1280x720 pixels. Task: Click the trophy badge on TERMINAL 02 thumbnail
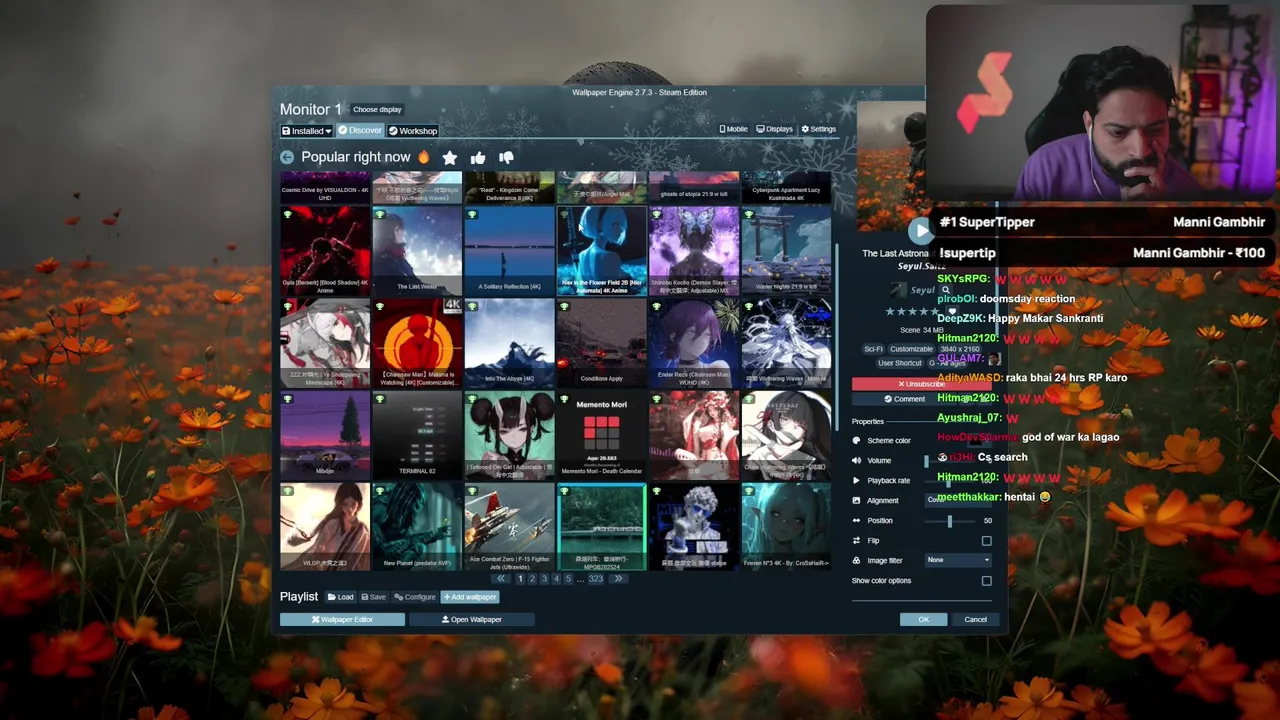coord(380,399)
